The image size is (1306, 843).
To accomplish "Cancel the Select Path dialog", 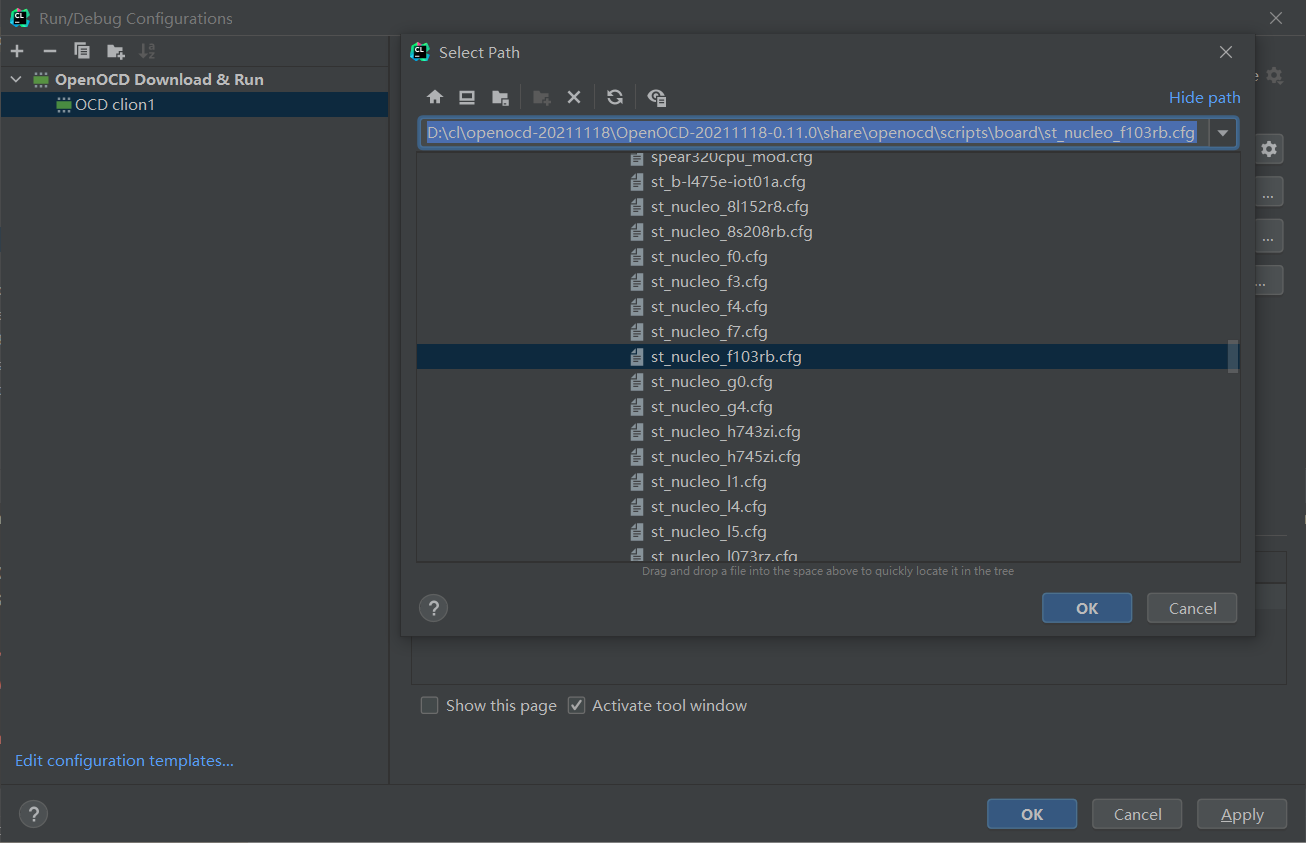I will coord(1192,608).
